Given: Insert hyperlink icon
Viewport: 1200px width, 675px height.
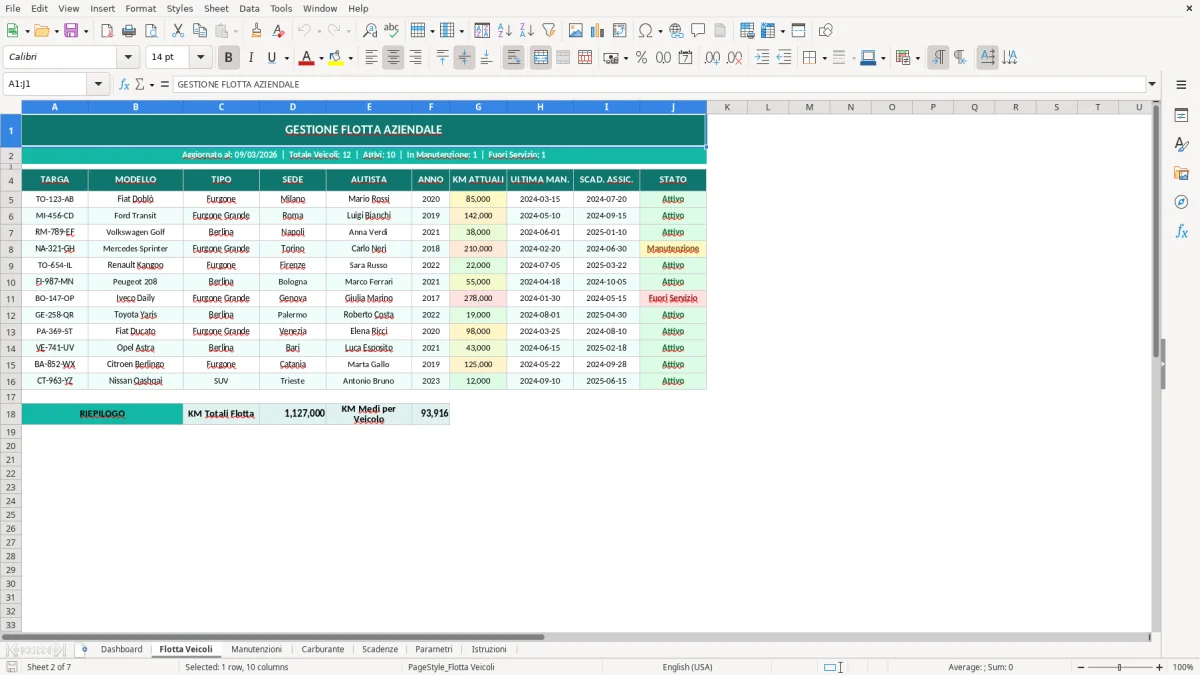Looking at the screenshot, I should pyautogui.click(x=676, y=31).
